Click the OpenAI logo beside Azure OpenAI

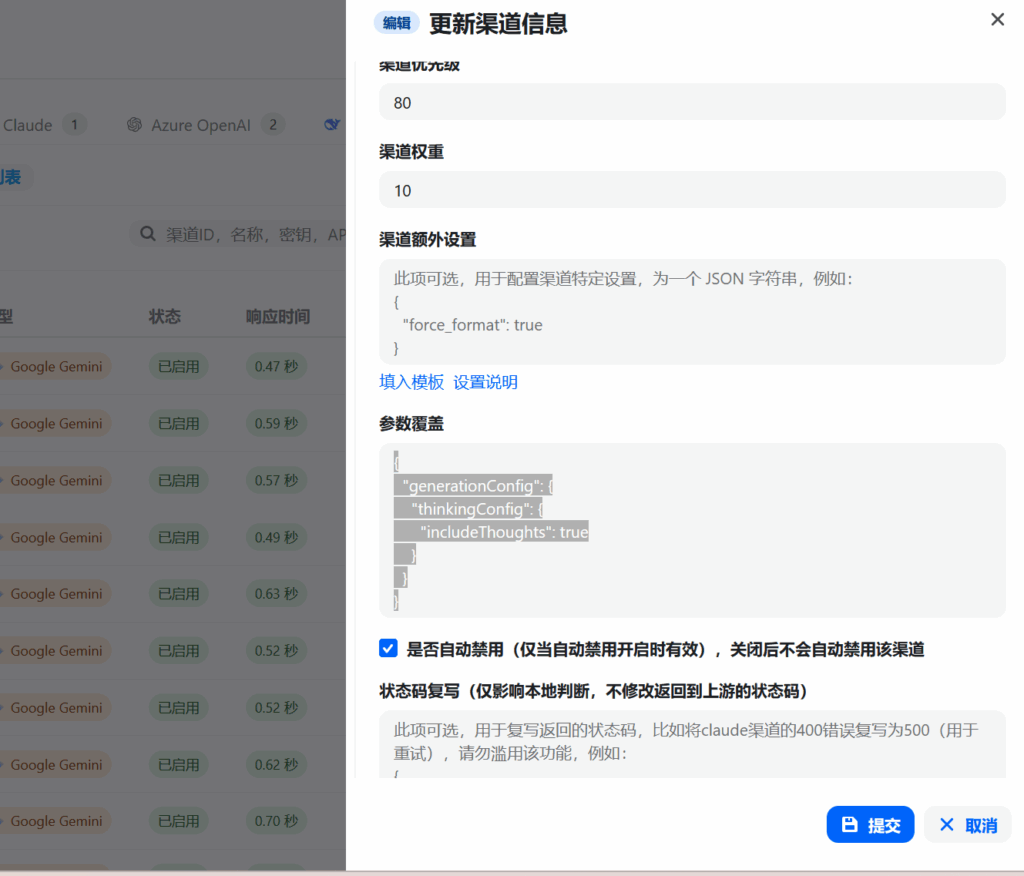(134, 125)
